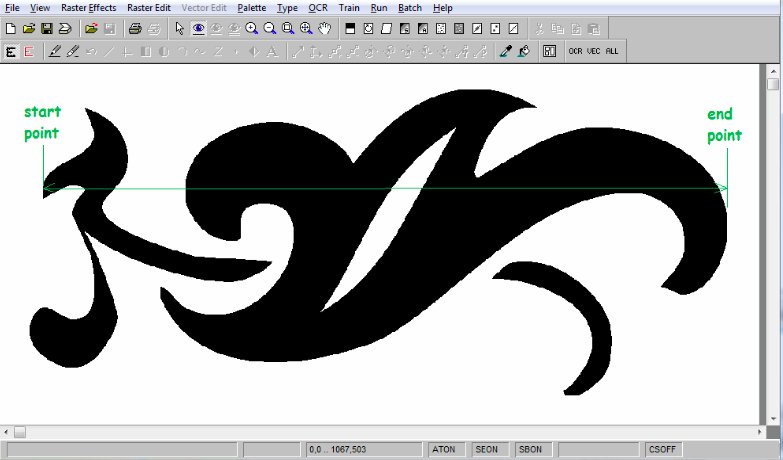Toggle the SEON status indicator

point(487,450)
